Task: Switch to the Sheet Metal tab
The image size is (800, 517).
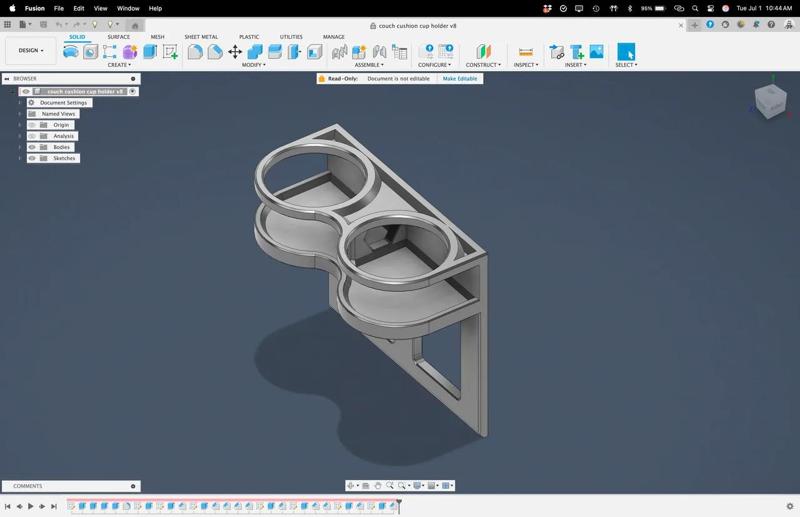Action: tap(201, 37)
